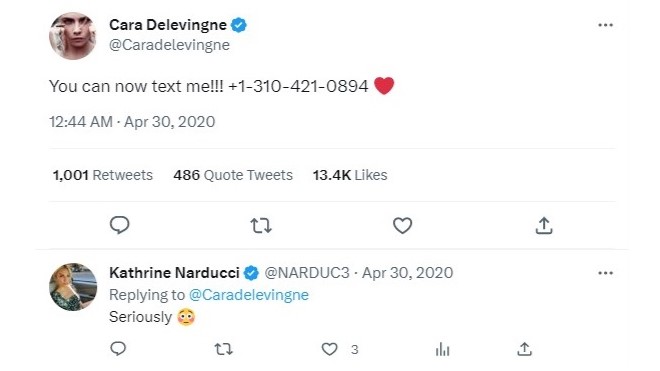660x371 pixels.
Task: Share Kathrine Narducci's reply
Action: click(524, 349)
